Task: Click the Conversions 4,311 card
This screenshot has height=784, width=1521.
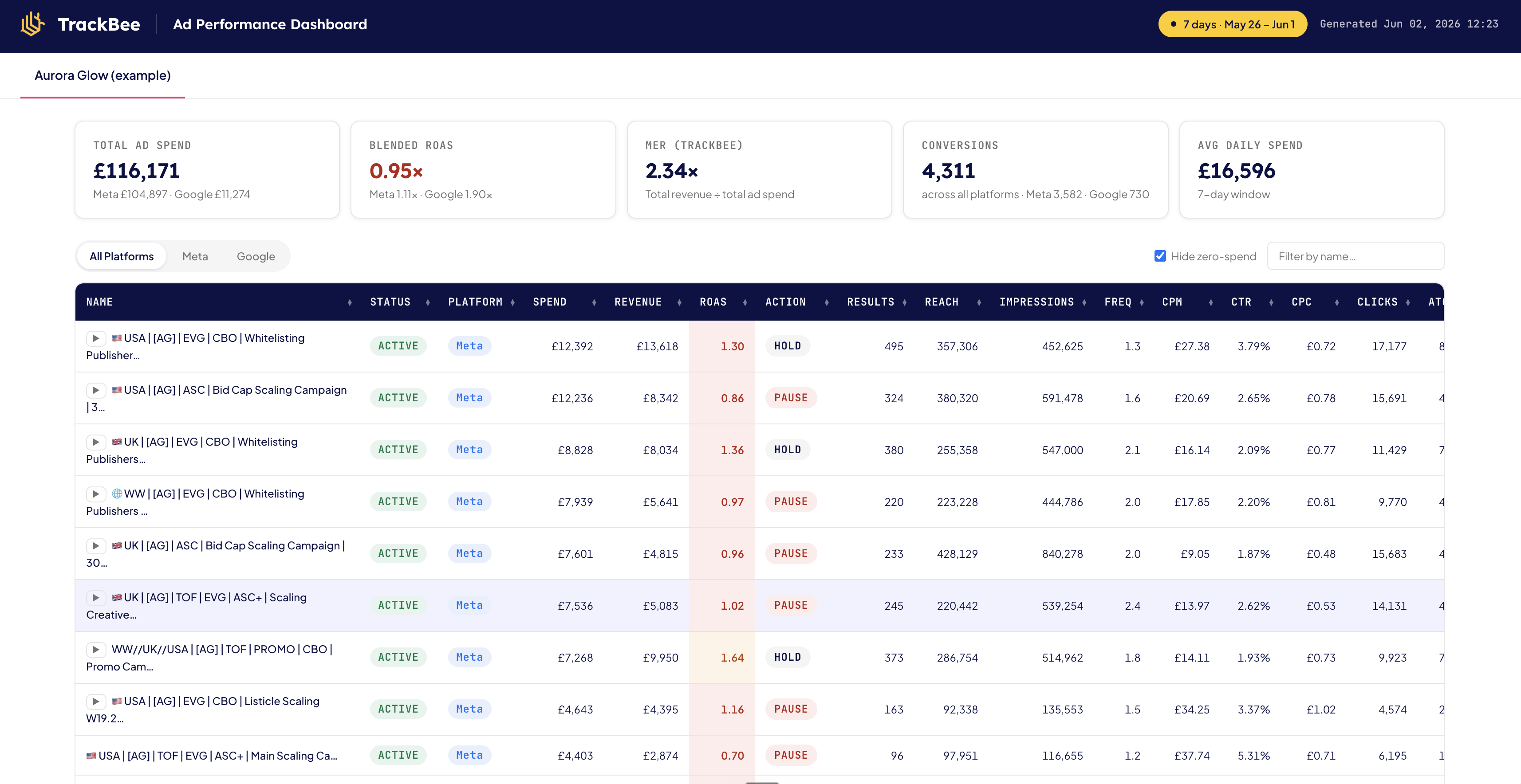Action: tap(1036, 170)
